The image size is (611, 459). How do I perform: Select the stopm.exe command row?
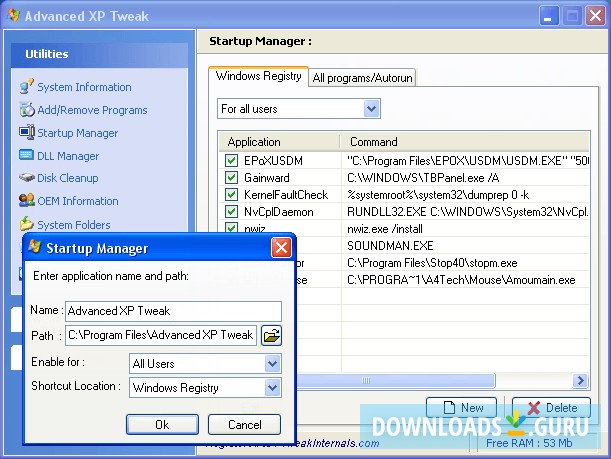(465, 263)
